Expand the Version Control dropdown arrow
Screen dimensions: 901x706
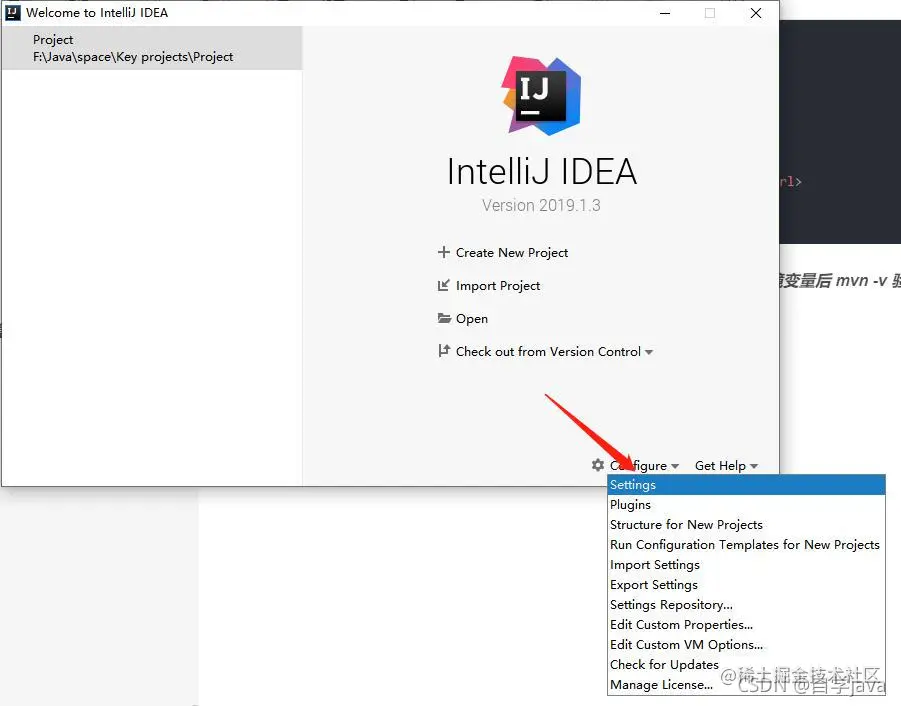649,352
